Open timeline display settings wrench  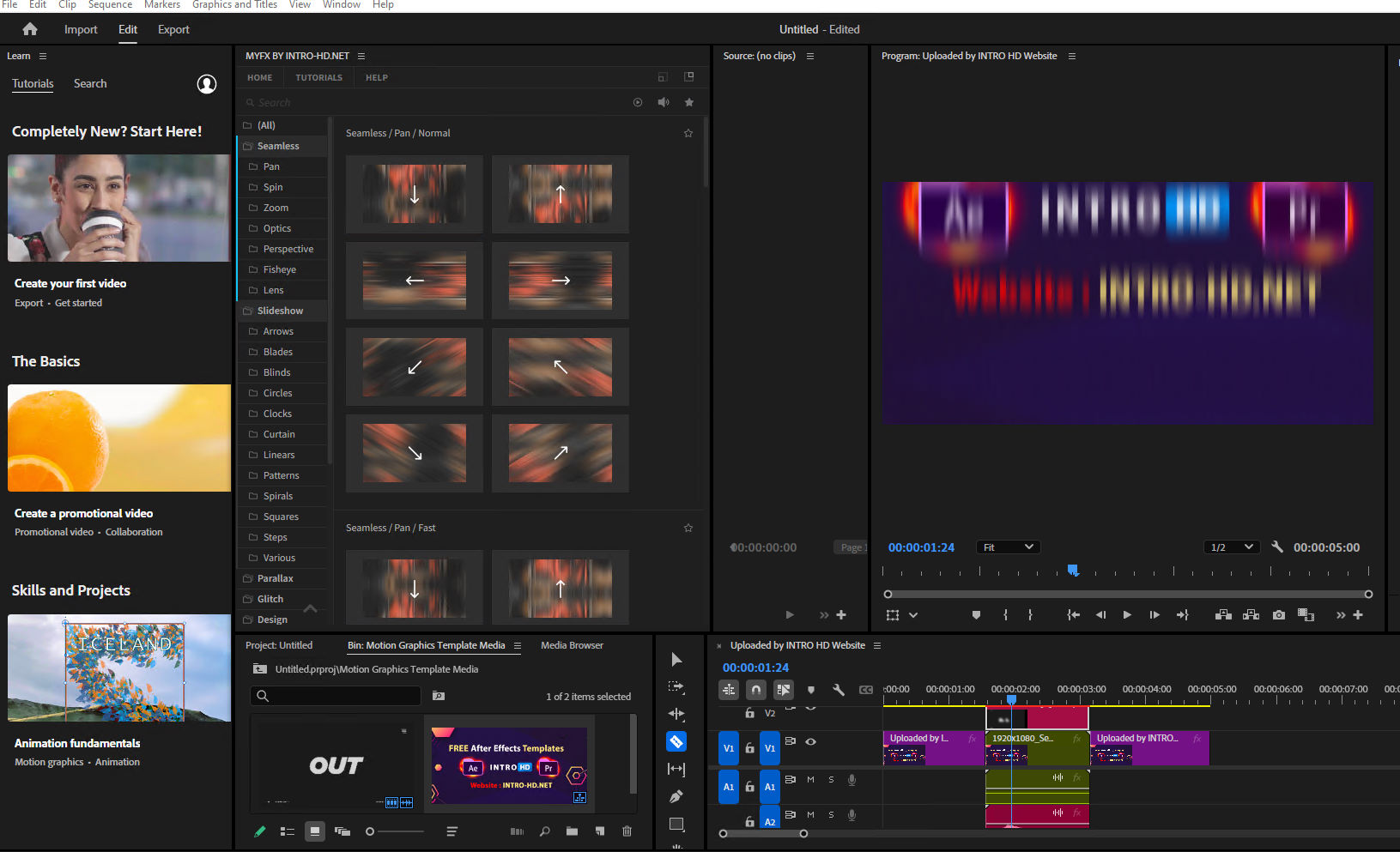pos(839,690)
